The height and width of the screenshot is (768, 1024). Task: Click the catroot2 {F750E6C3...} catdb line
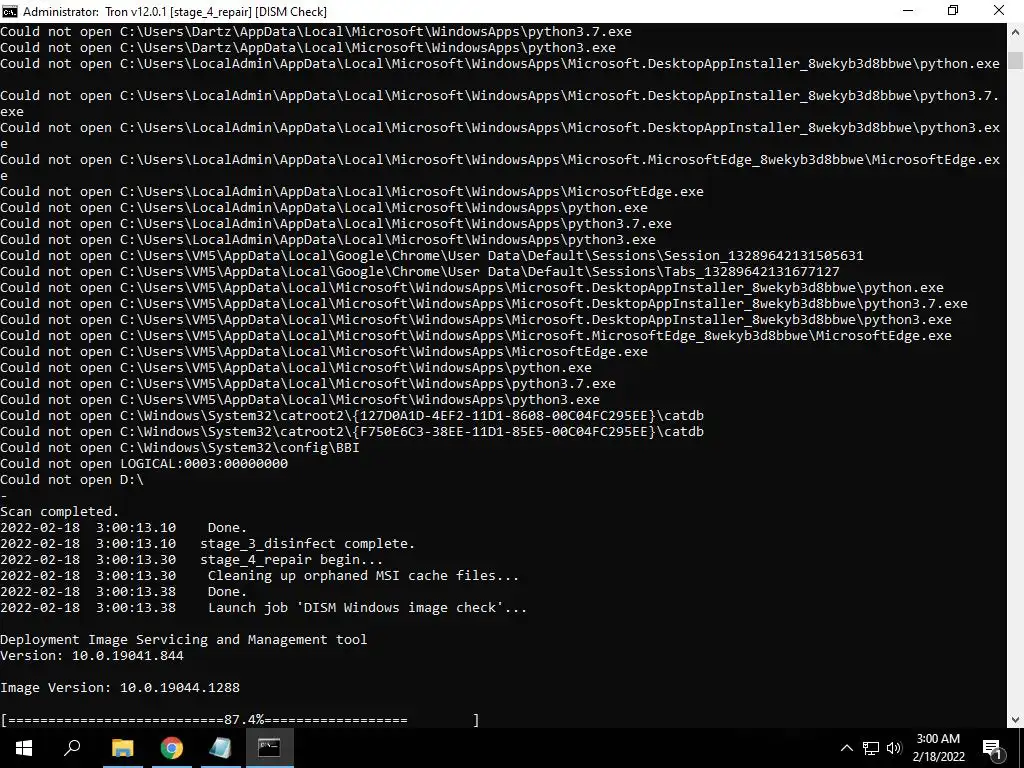(352, 432)
